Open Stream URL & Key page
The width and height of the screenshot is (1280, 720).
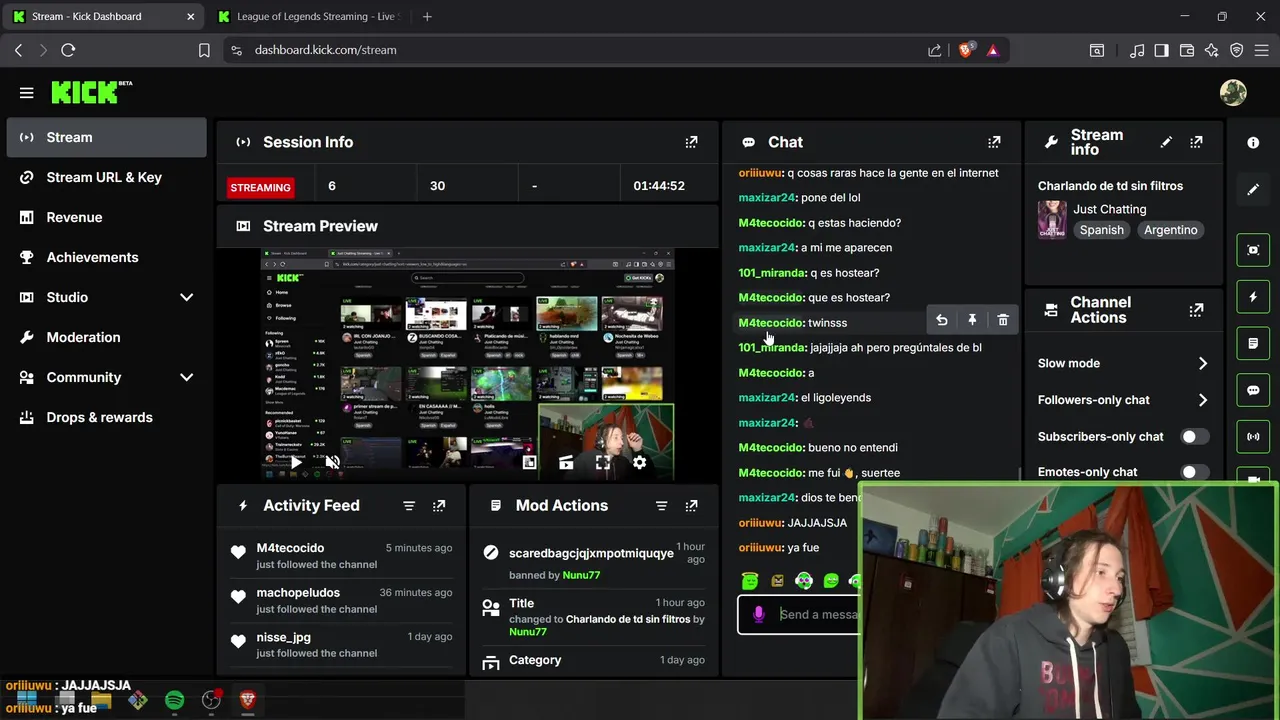pos(106,177)
